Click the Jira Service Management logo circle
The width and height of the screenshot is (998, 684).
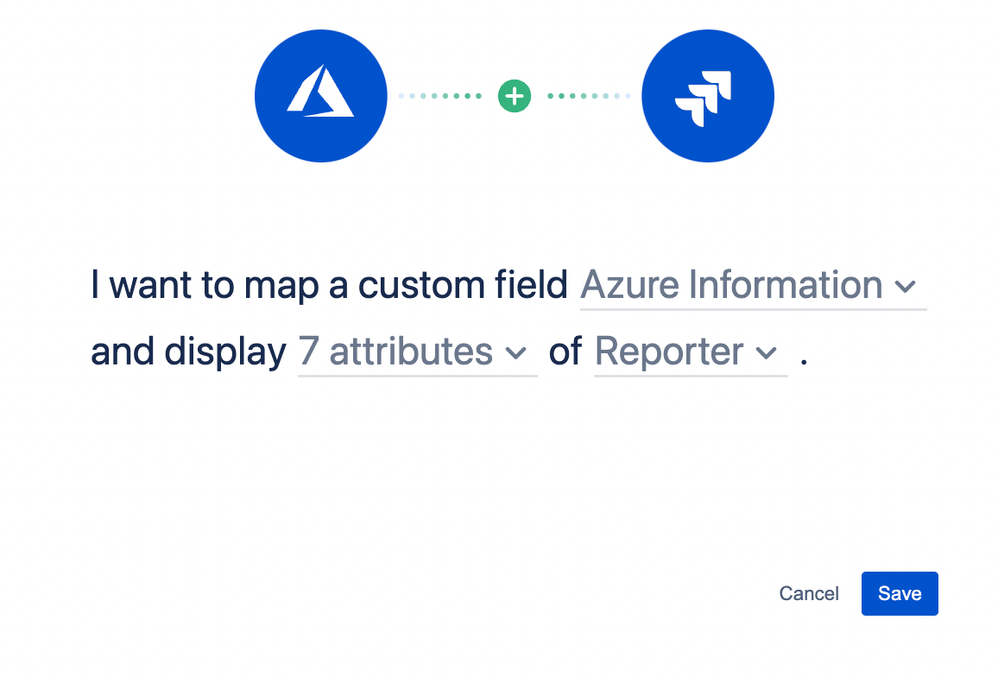(708, 96)
